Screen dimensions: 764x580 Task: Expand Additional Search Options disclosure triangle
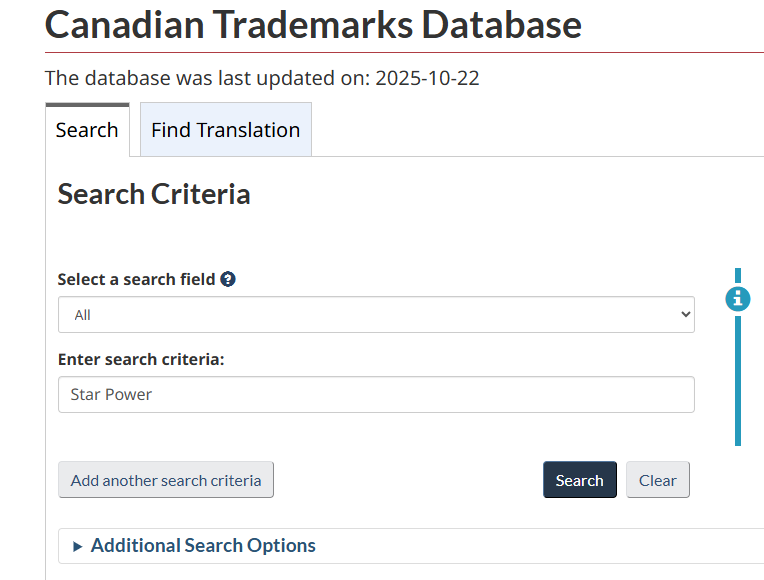78,547
